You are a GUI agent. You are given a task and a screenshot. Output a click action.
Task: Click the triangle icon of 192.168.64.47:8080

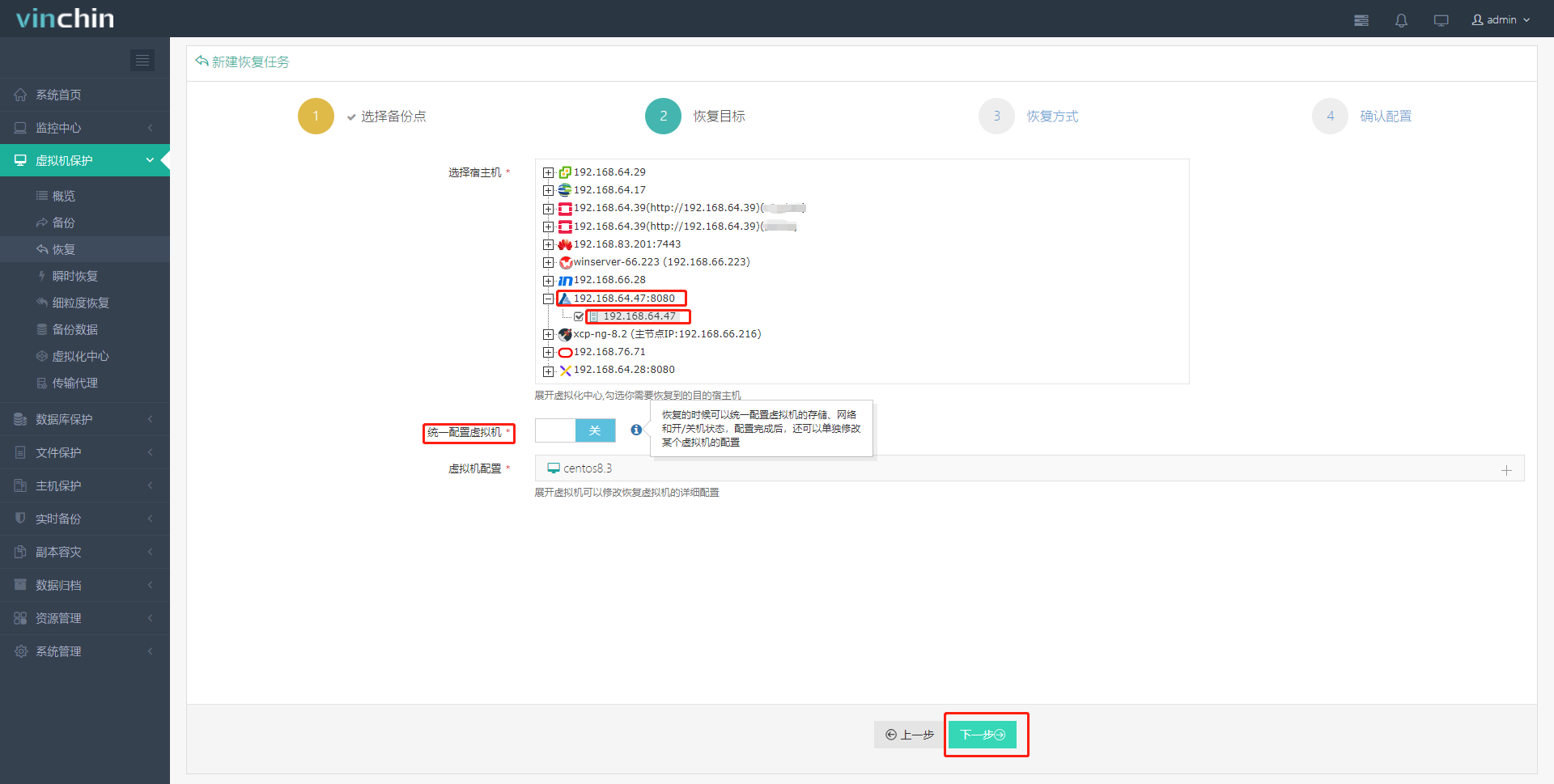[565, 299]
